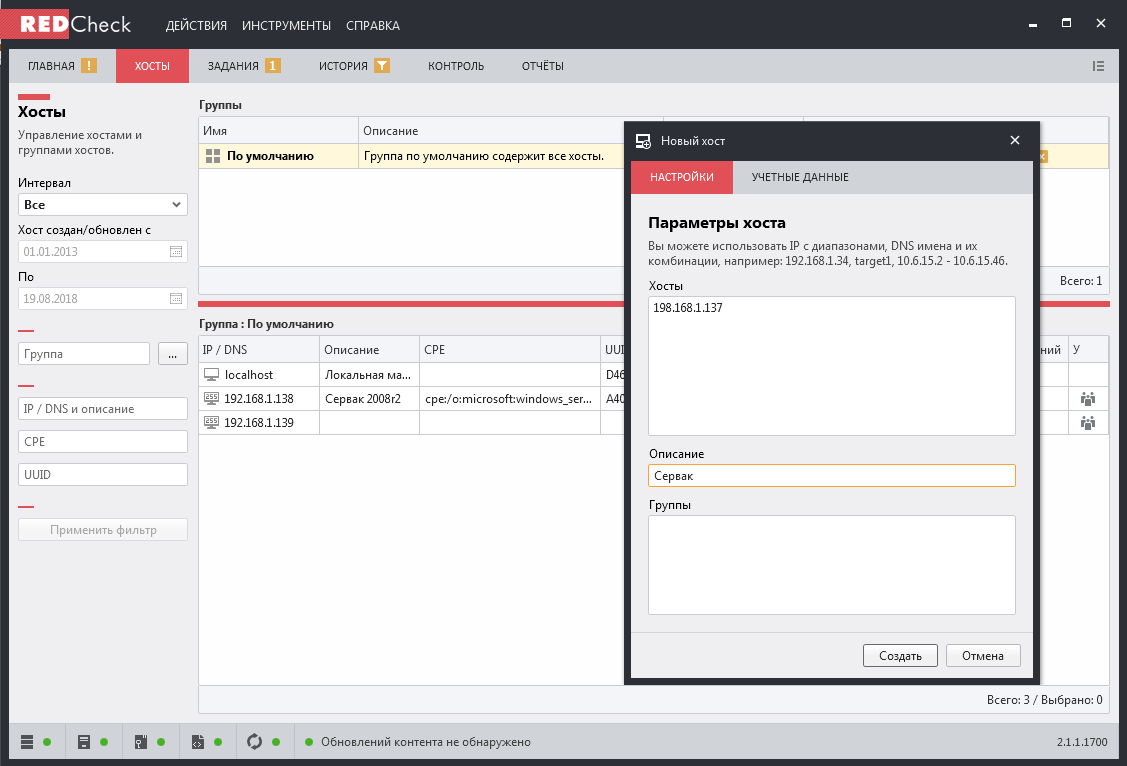
Task: Select the НАСТРОЙКИ dialog tab
Action: tap(681, 177)
